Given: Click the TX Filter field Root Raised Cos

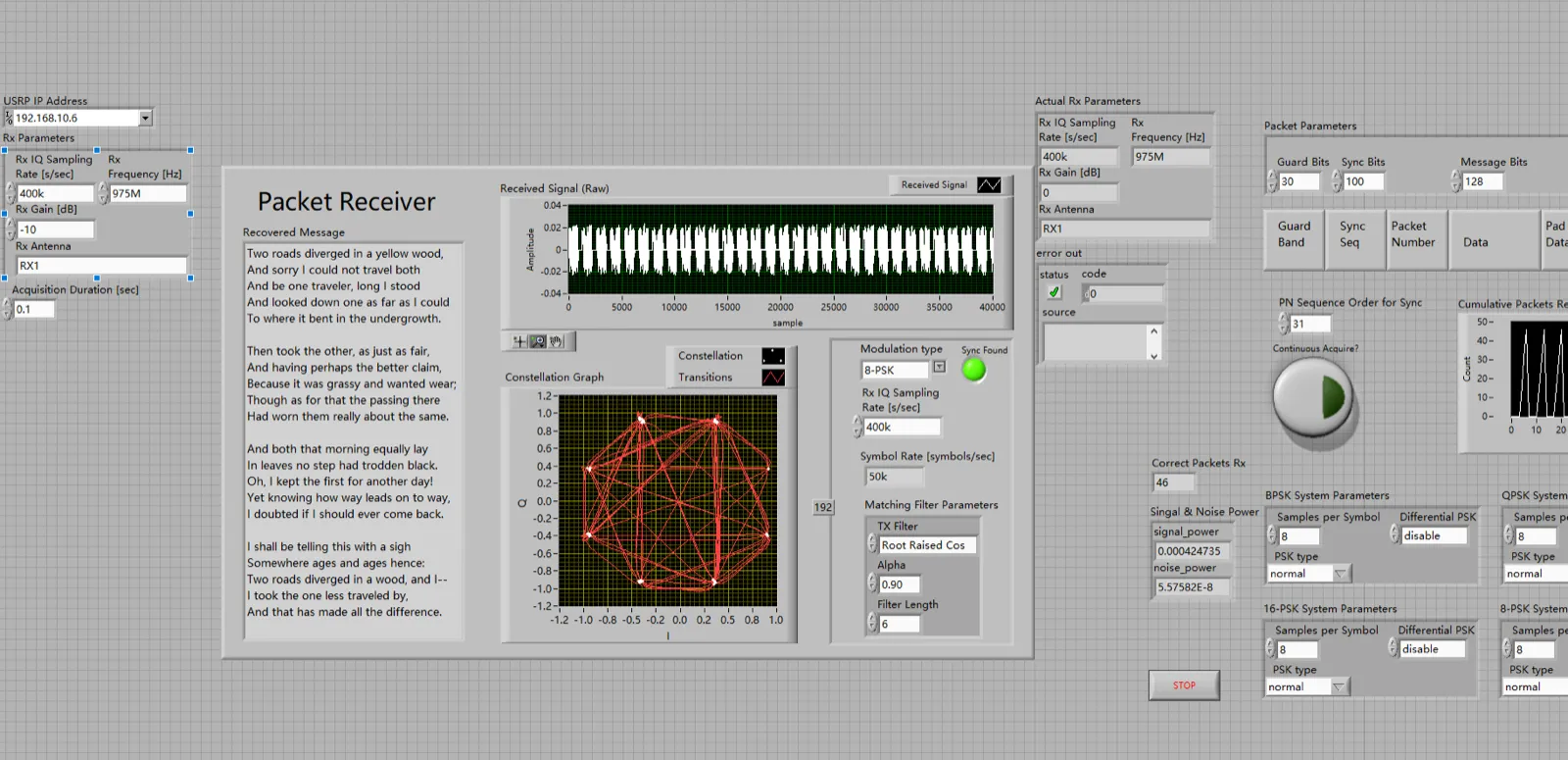Looking at the screenshot, I should coord(927,545).
